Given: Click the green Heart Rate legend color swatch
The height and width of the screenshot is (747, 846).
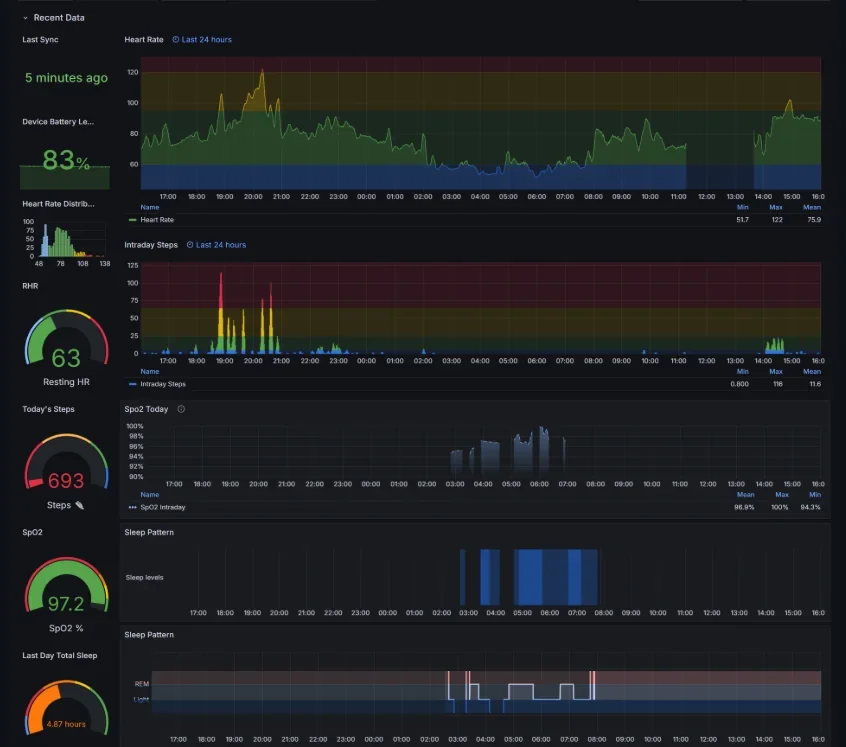Looking at the screenshot, I should [x=132, y=219].
